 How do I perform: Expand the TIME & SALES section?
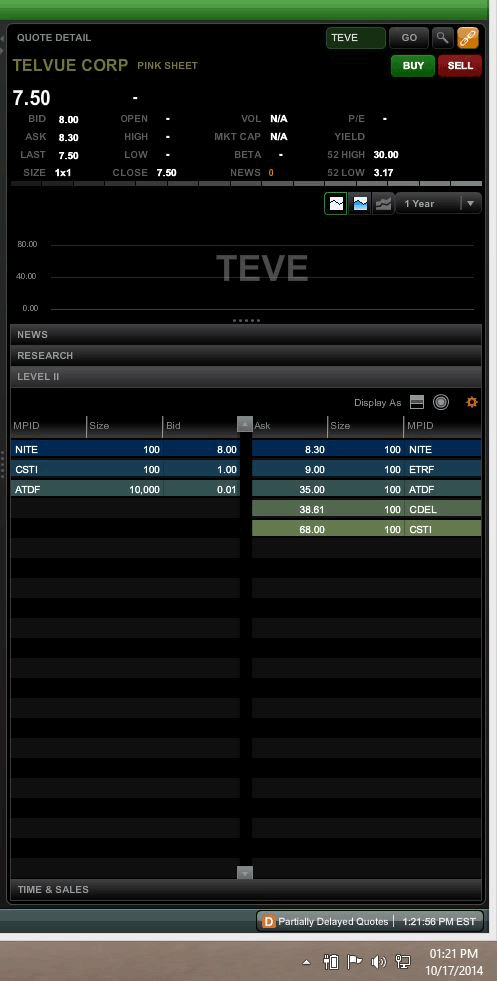click(246, 889)
